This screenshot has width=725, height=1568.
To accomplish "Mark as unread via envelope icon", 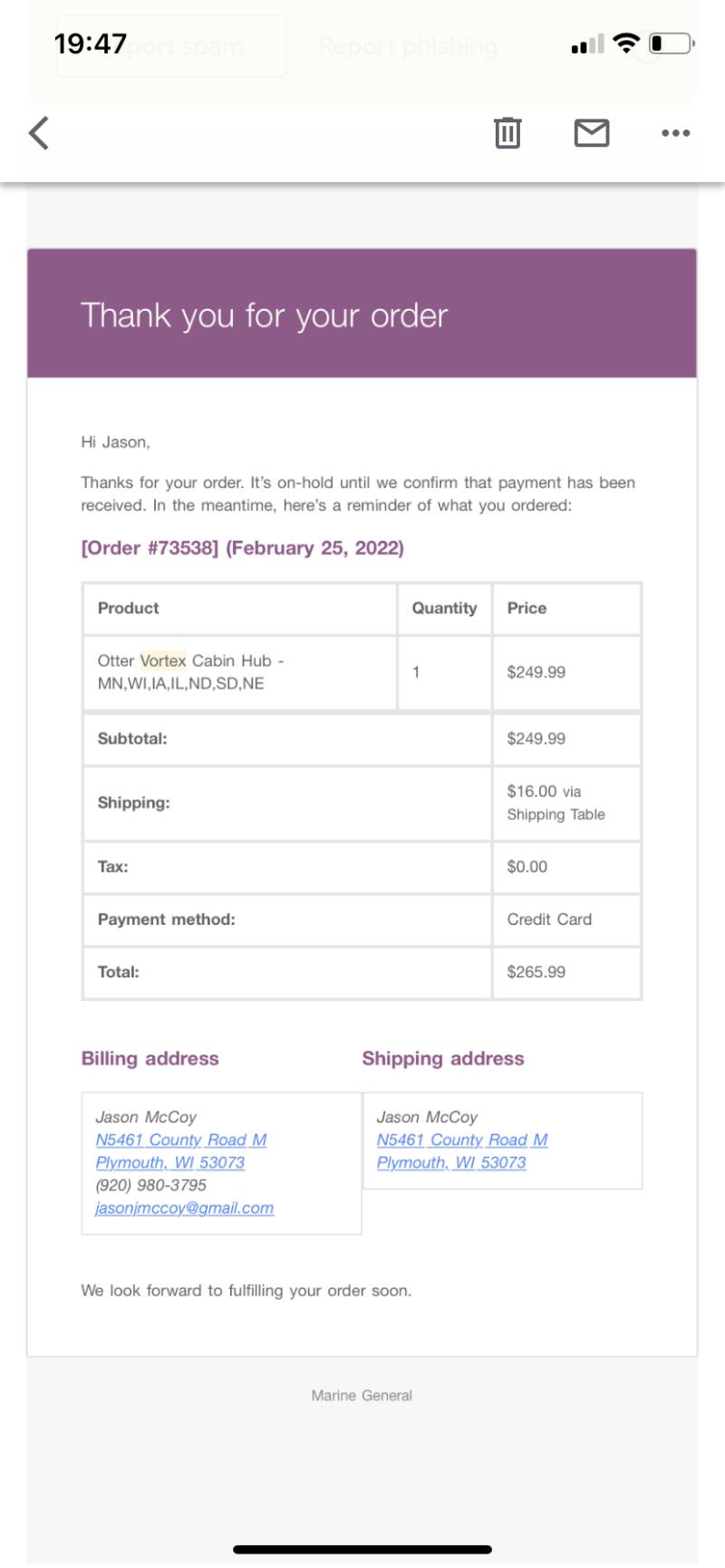I will [592, 133].
